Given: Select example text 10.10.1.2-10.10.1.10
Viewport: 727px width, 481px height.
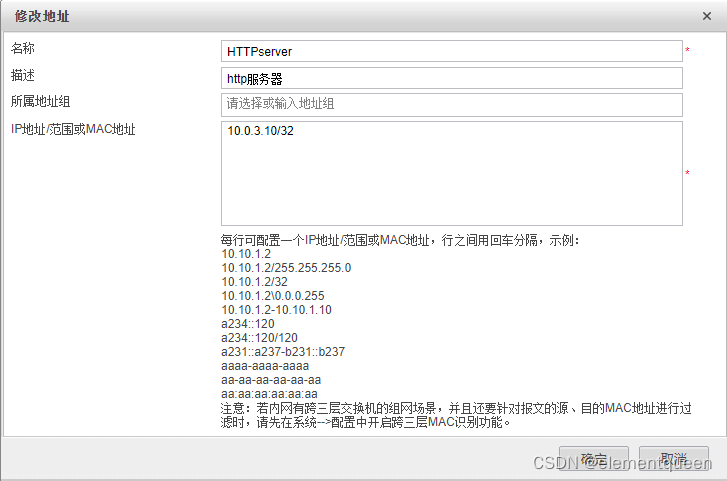Looking at the screenshot, I should (x=276, y=310).
